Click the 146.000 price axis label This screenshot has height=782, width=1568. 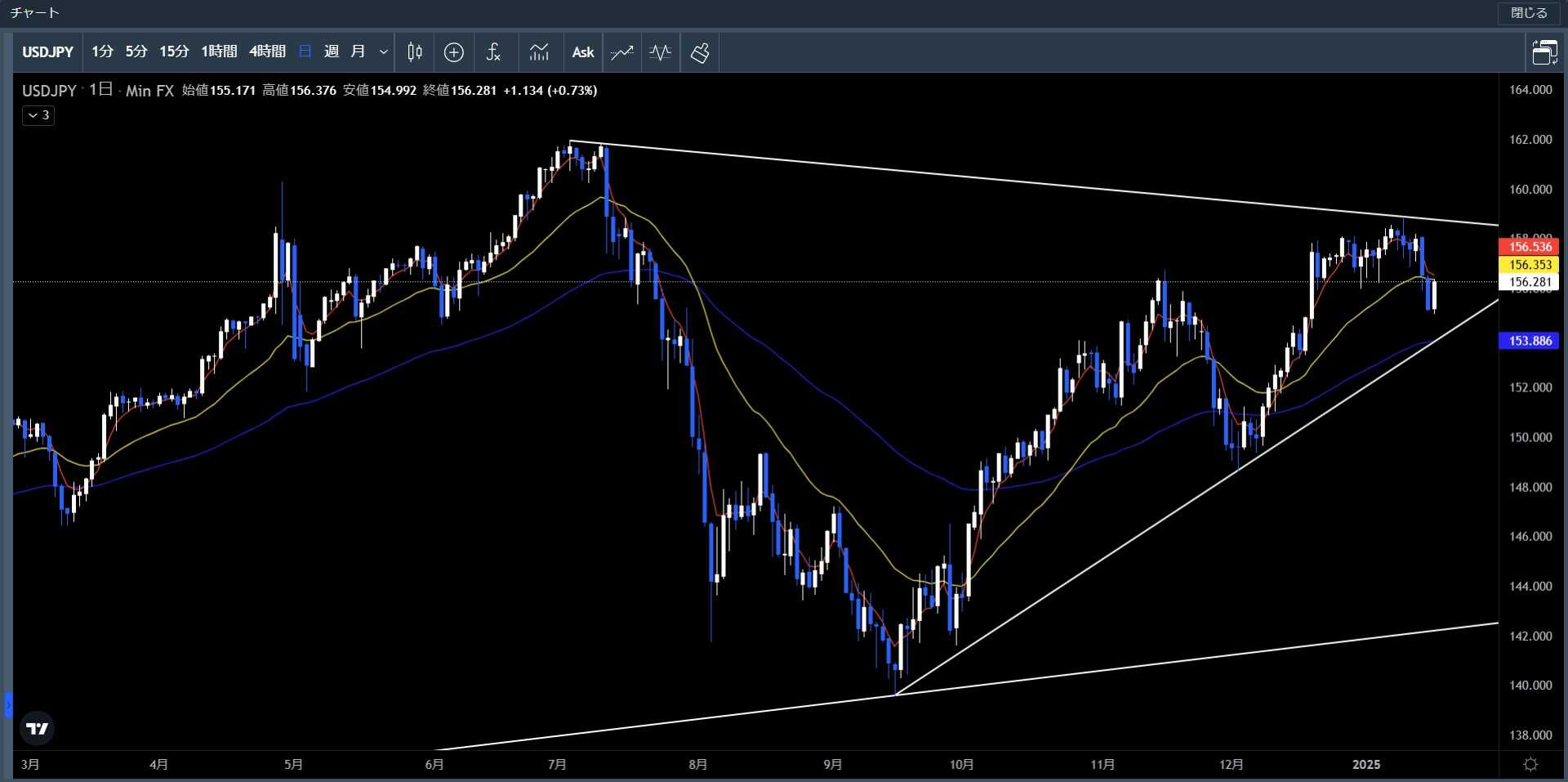(x=1530, y=537)
